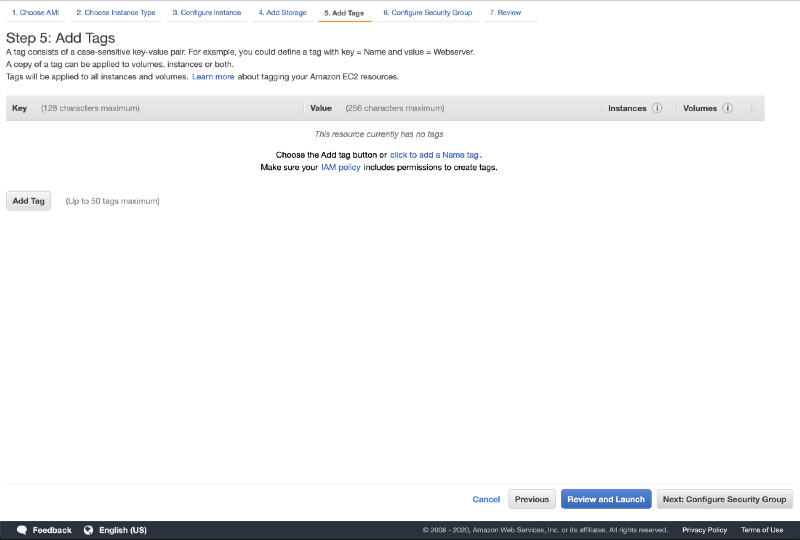Click the Feedback speech bubble icon
Image resolution: width=800 pixels, height=540 pixels.
[21, 530]
